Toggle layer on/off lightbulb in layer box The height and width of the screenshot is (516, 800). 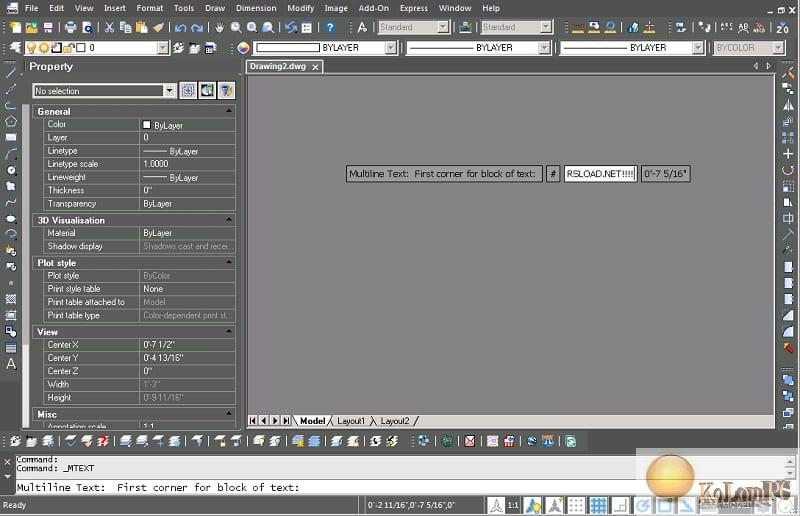32,48
